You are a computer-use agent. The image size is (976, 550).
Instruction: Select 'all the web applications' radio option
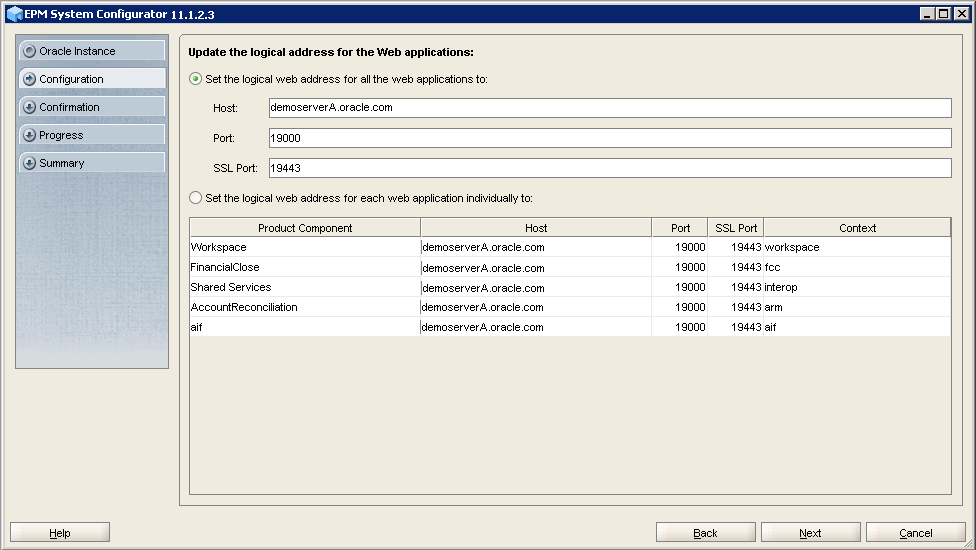[196, 79]
